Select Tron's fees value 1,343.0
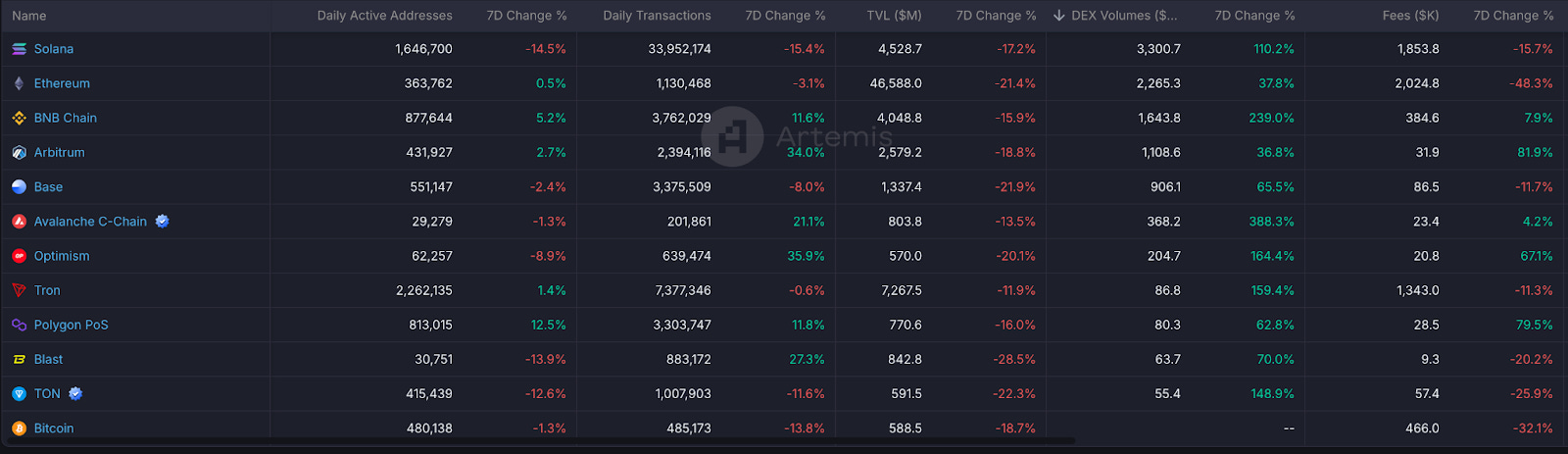This screenshot has height=454, width=1568. click(1418, 290)
